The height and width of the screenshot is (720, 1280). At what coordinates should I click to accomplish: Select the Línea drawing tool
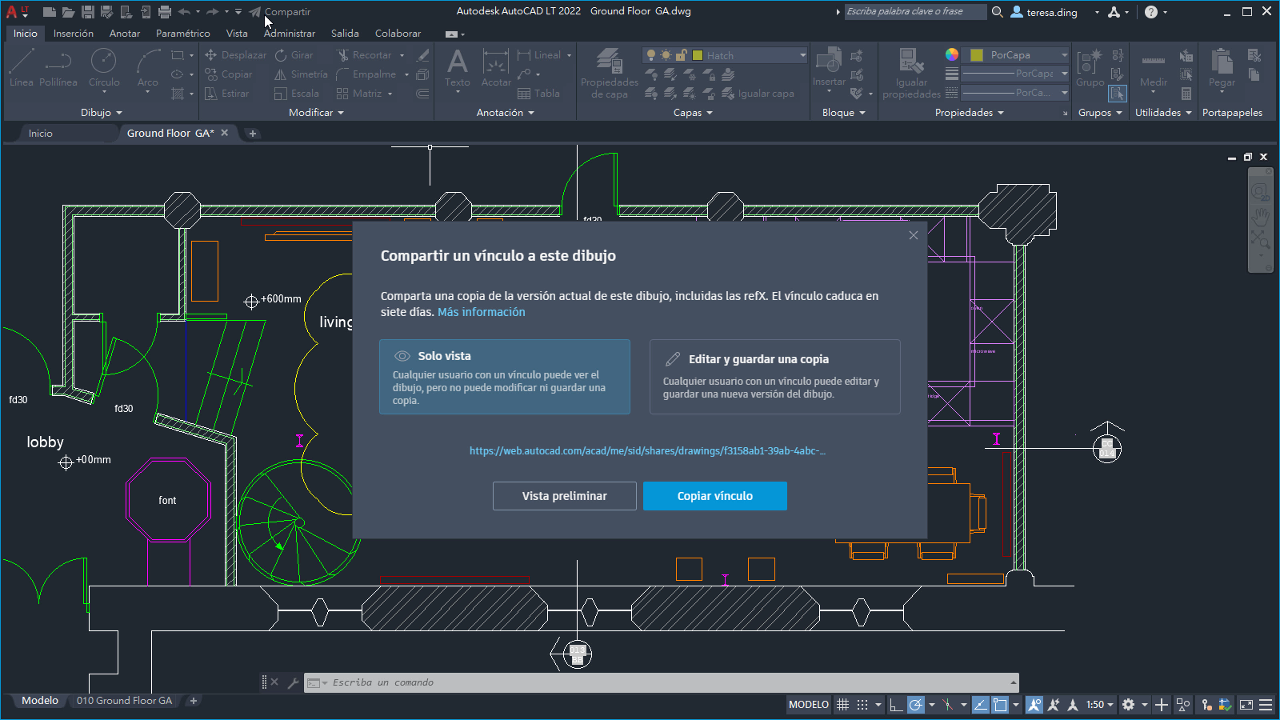click(21, 68)
